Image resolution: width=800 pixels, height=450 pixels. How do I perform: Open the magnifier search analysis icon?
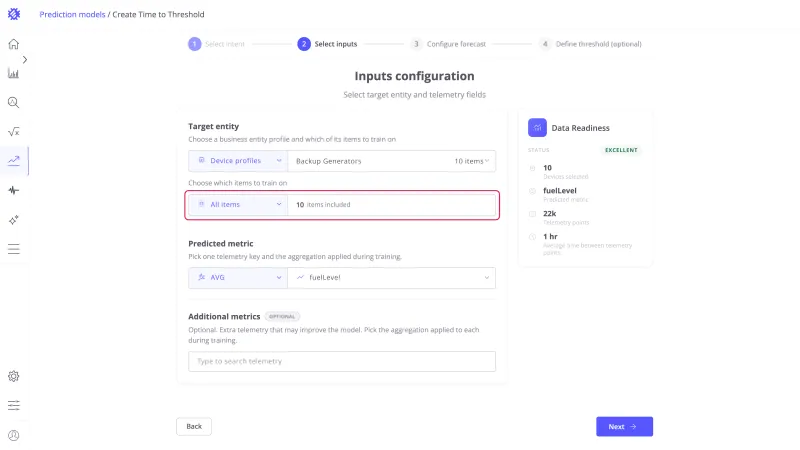pyautogui.click(x=14, y=103)
